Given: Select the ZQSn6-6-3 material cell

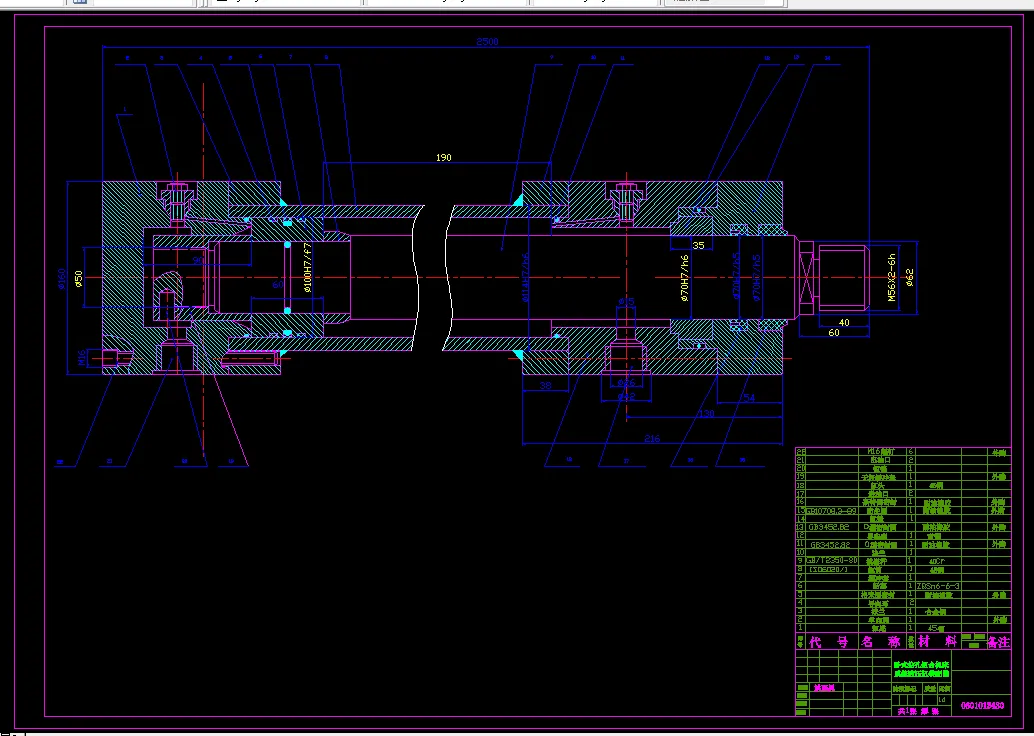Looking at the screenshot, I should pyautogui.click(x=938, y=586).
